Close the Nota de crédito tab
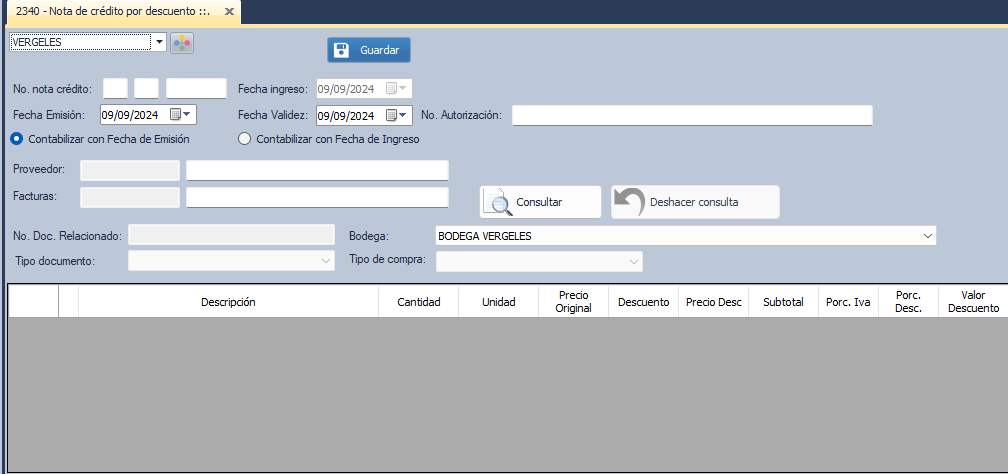Image resolution: width=1008 pixels, height=474 pixels. [229, 12]
